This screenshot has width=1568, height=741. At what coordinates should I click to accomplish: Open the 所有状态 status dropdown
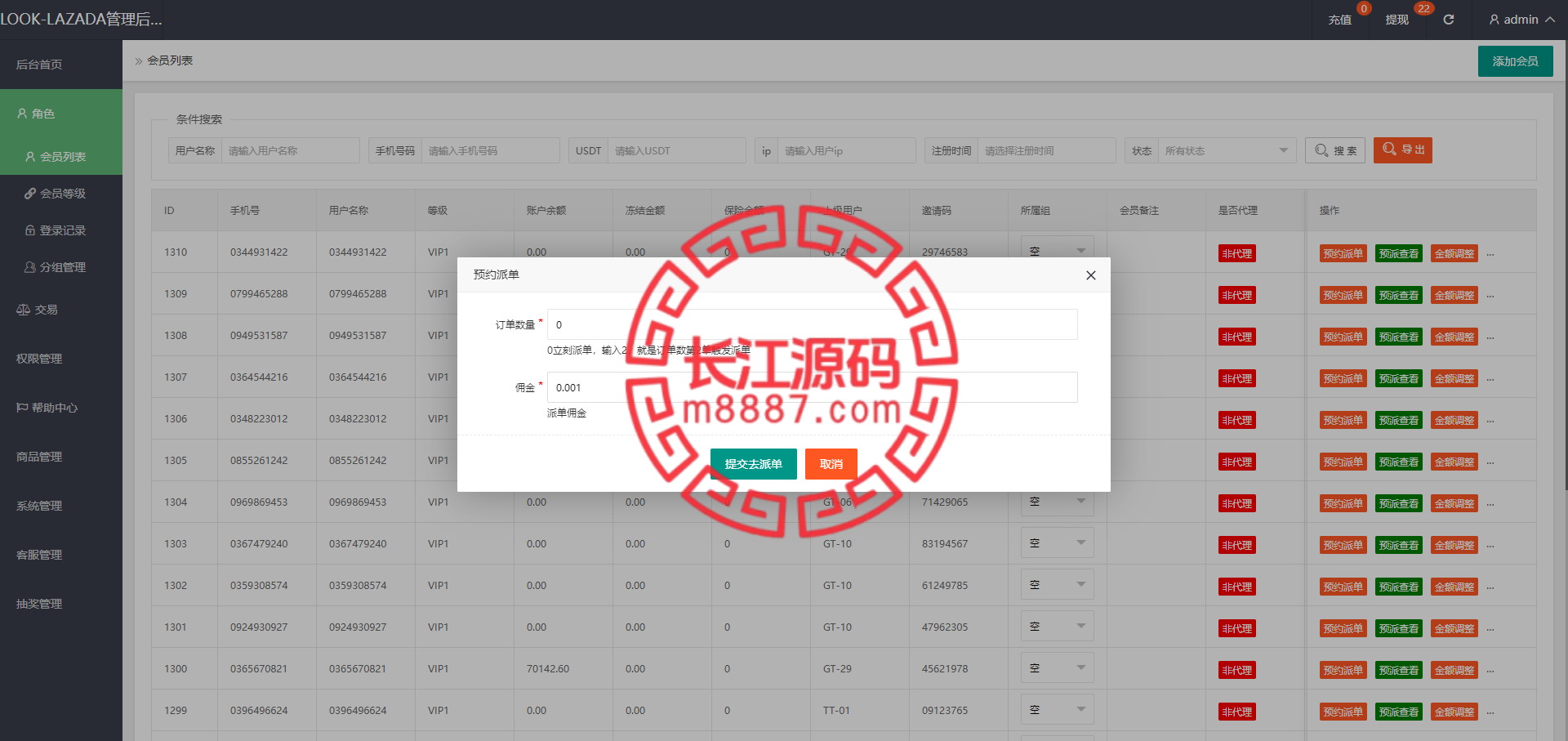(x=1227, y=150)
